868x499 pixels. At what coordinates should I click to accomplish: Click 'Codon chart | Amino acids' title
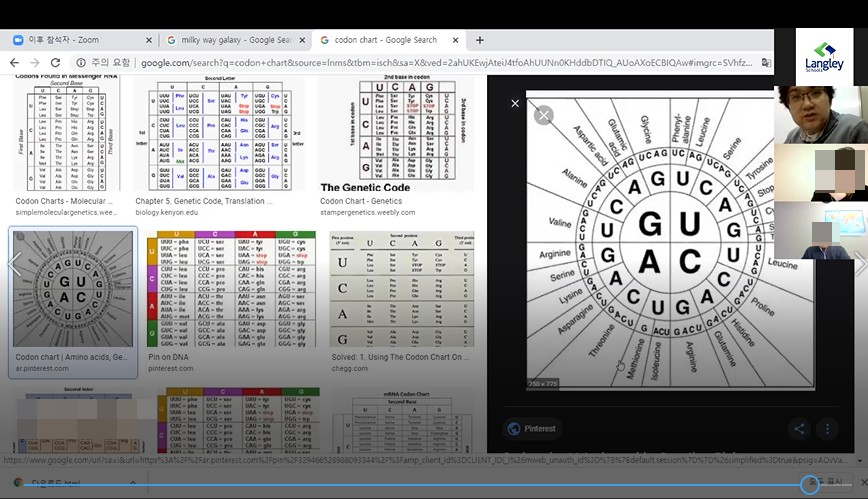[71, 357]
